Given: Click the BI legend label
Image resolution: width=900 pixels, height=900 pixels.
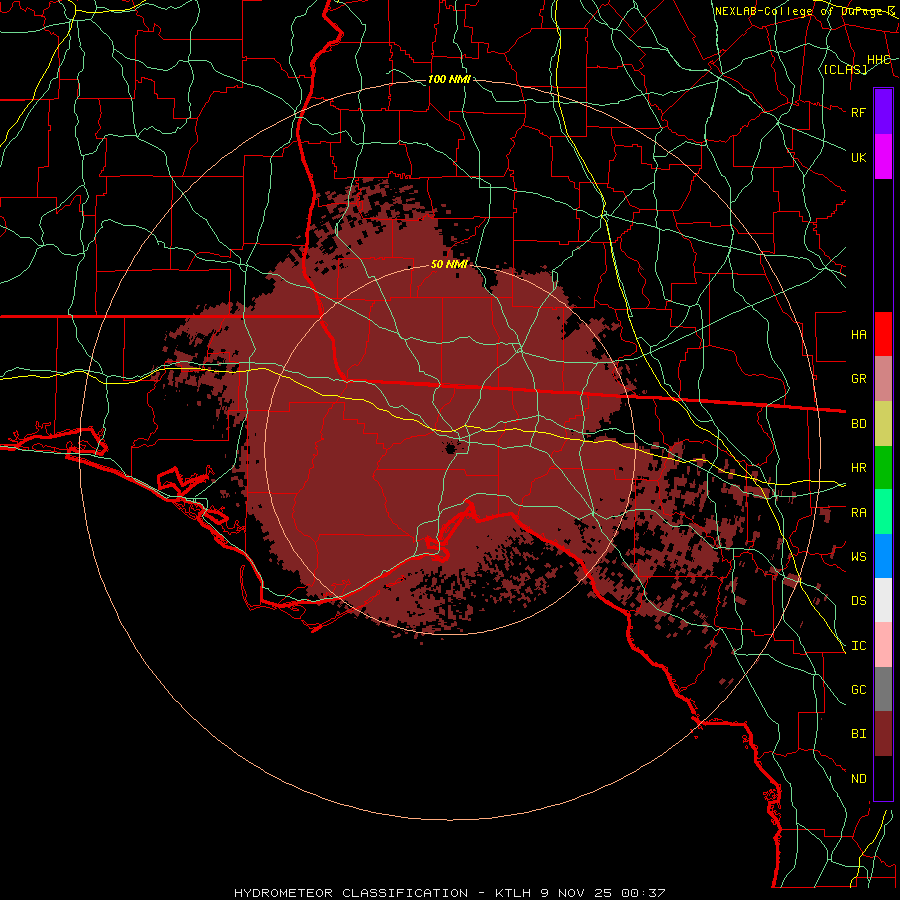Looking at the screenshot, I should coord(858,734).
